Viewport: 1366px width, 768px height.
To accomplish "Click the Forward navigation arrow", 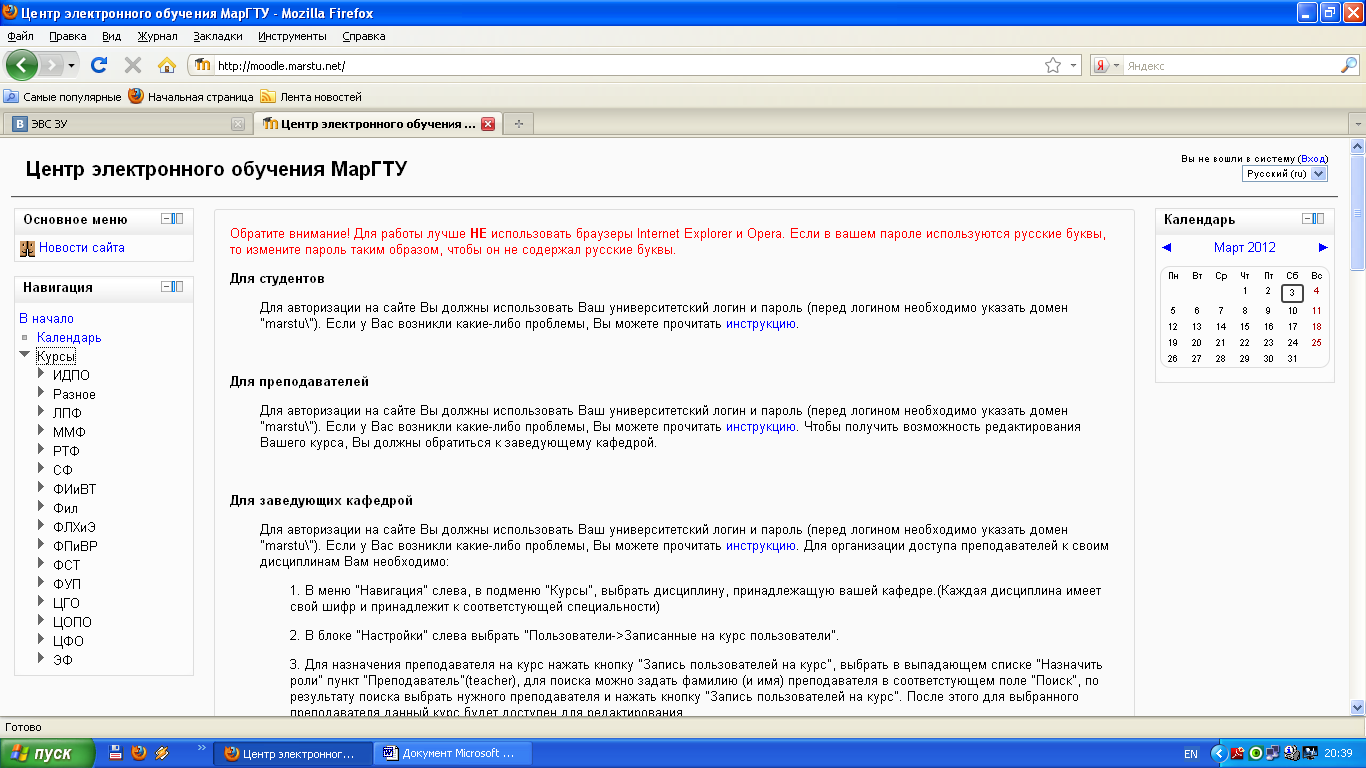I will pyautogui.click(x=52, y=65).
